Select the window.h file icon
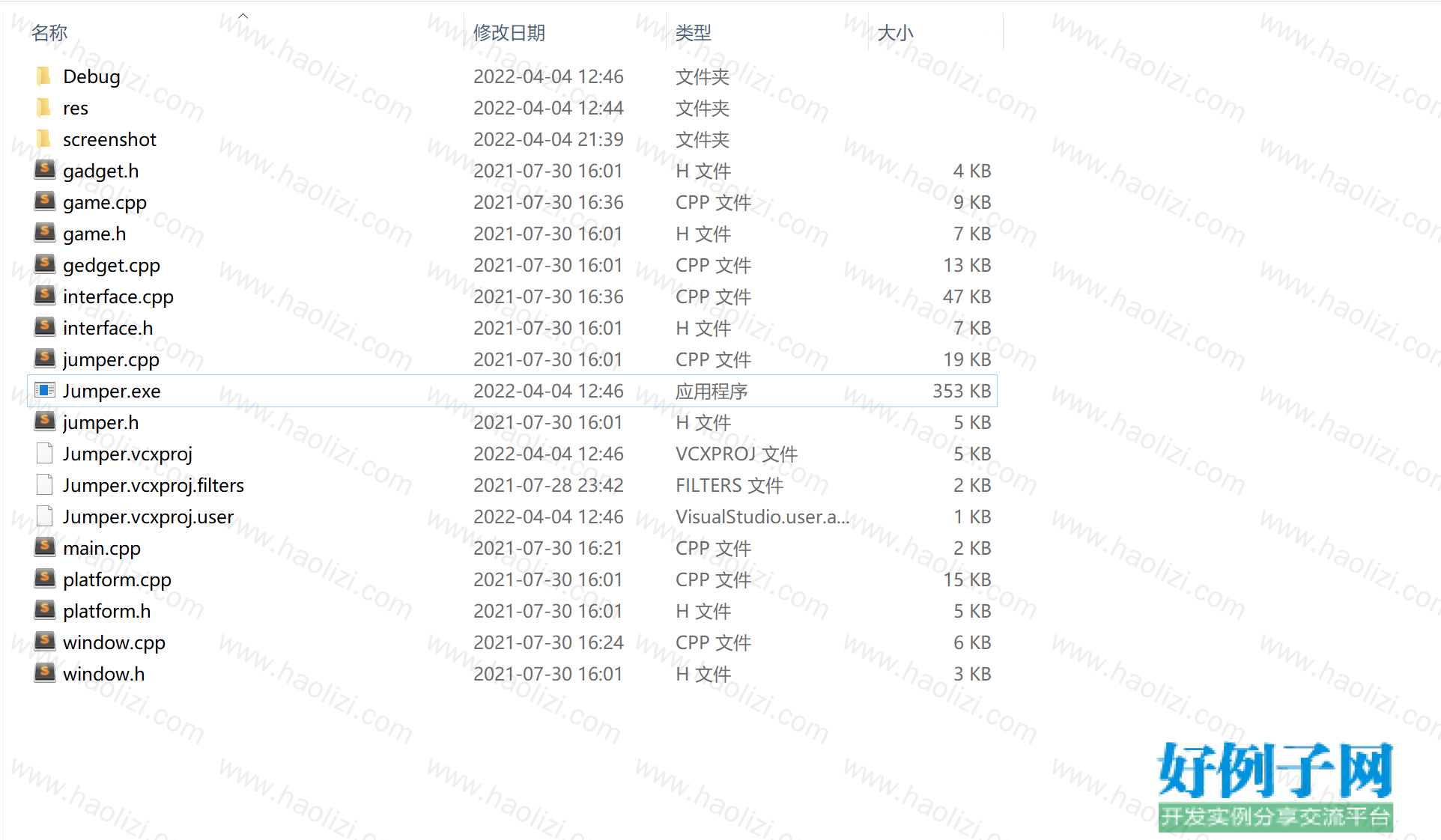Image resolution: width=1441 pixels, height=840 pixels. [x=45, y=673]
